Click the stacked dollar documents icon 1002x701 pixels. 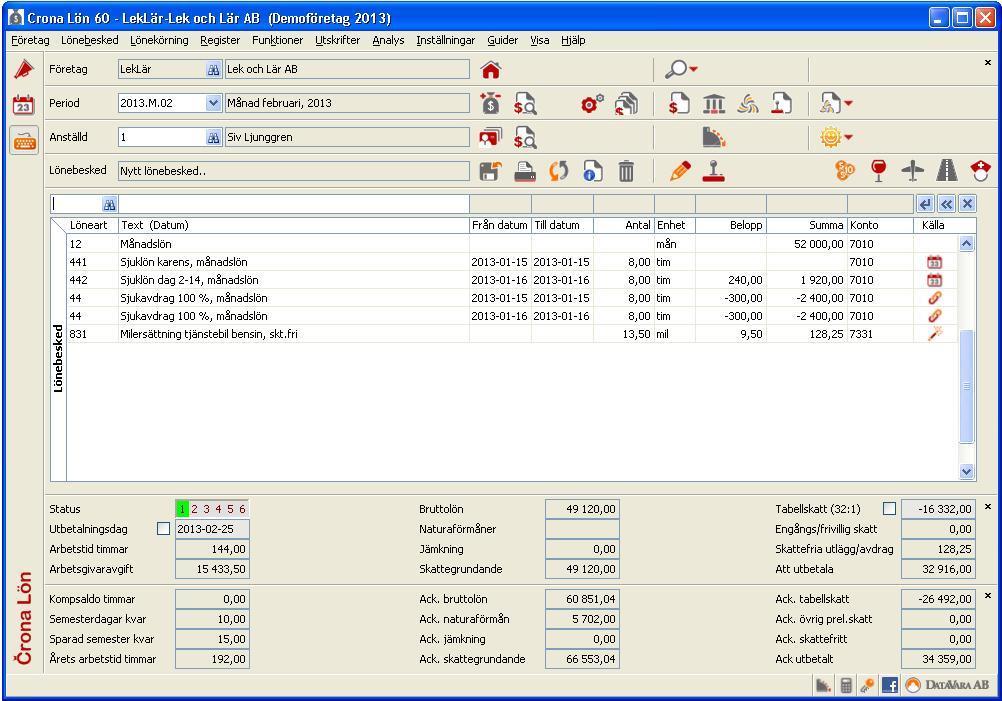tap(626, 103)
